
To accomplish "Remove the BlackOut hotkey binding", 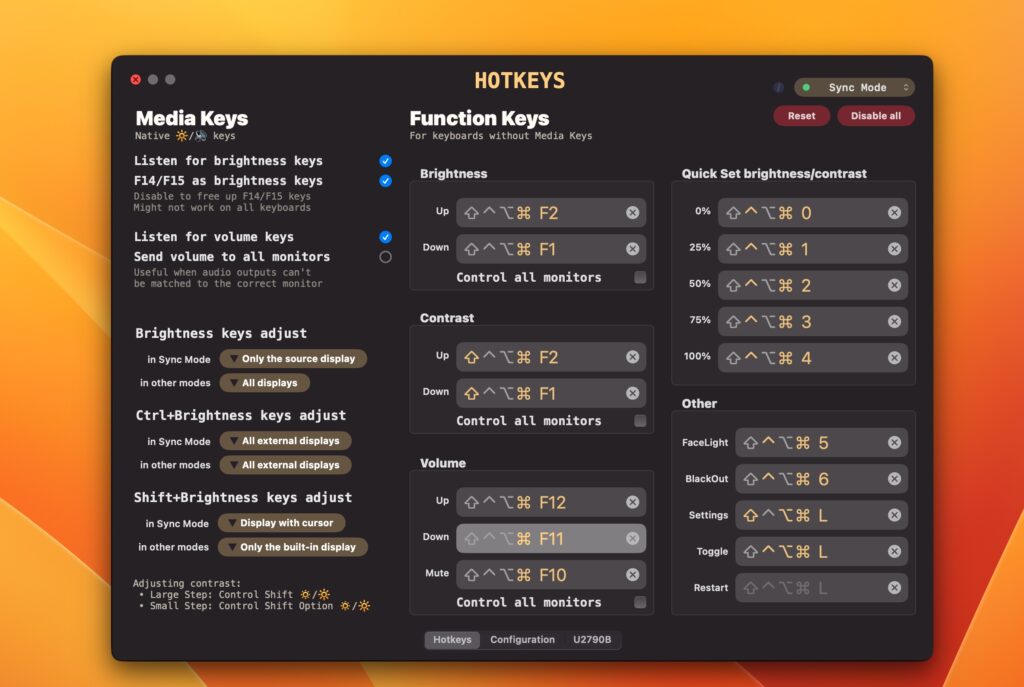I will 894,479.
